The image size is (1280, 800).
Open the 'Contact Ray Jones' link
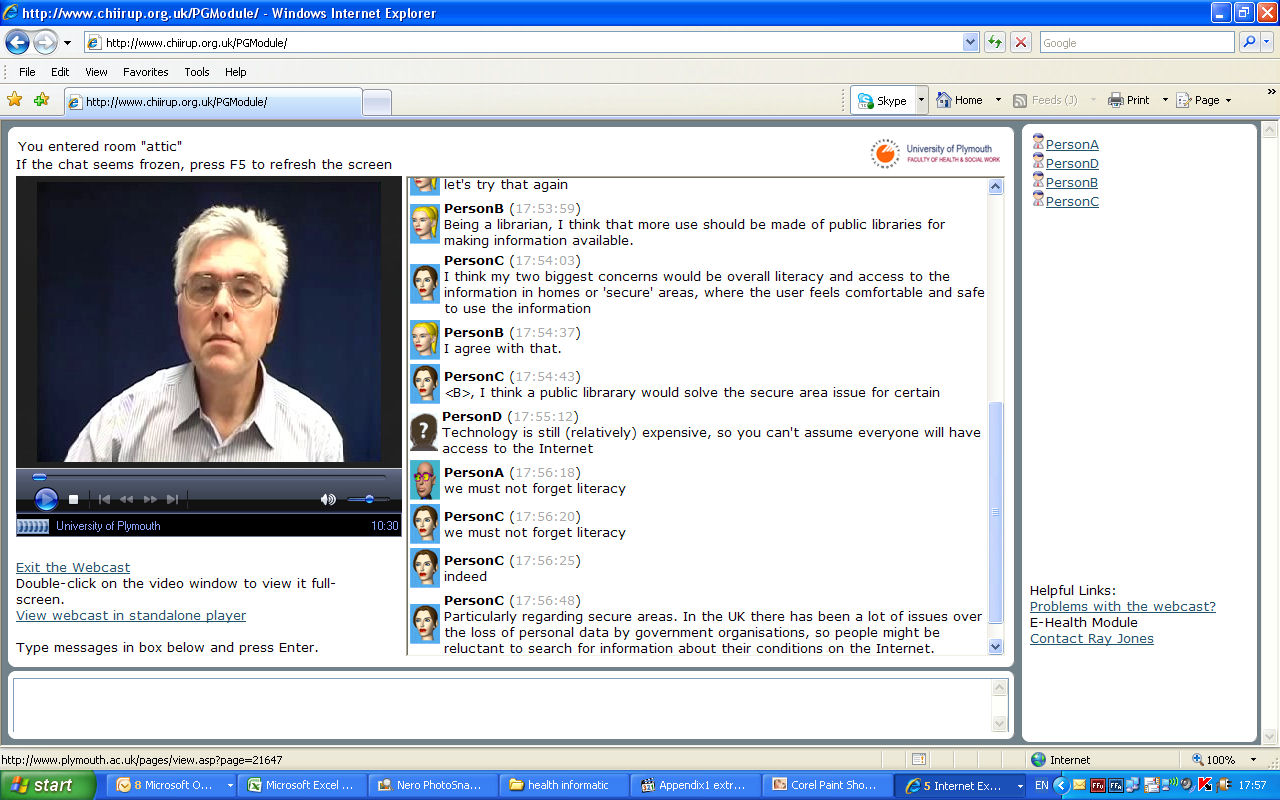point(1091,638)
